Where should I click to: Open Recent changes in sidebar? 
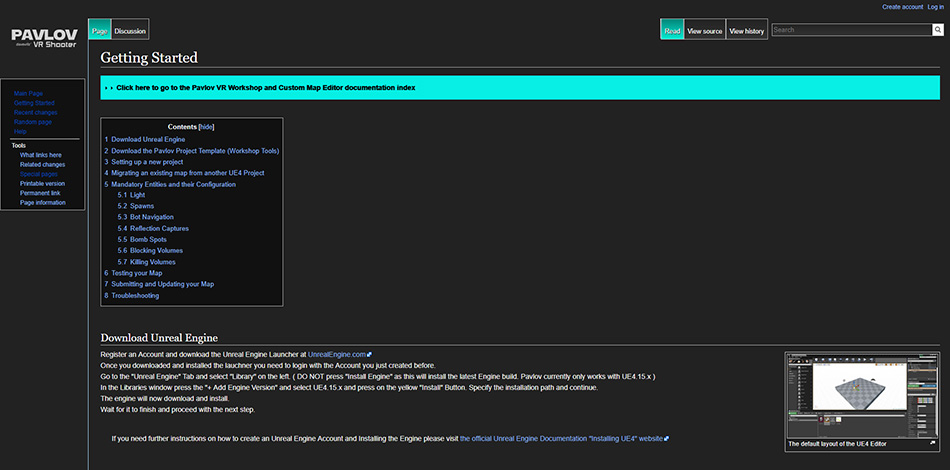(x=36, y=112)
